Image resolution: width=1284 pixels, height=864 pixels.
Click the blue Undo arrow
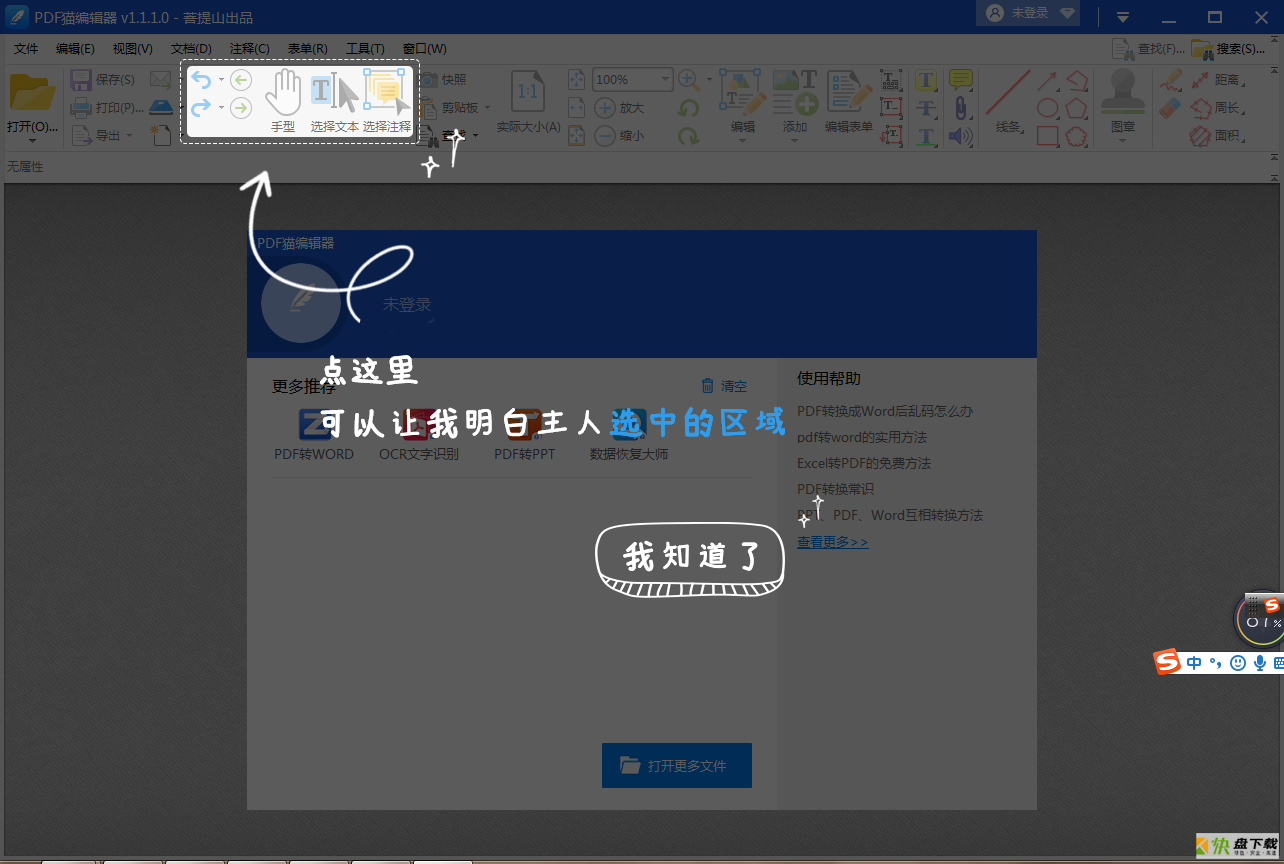tap(201, 80)
